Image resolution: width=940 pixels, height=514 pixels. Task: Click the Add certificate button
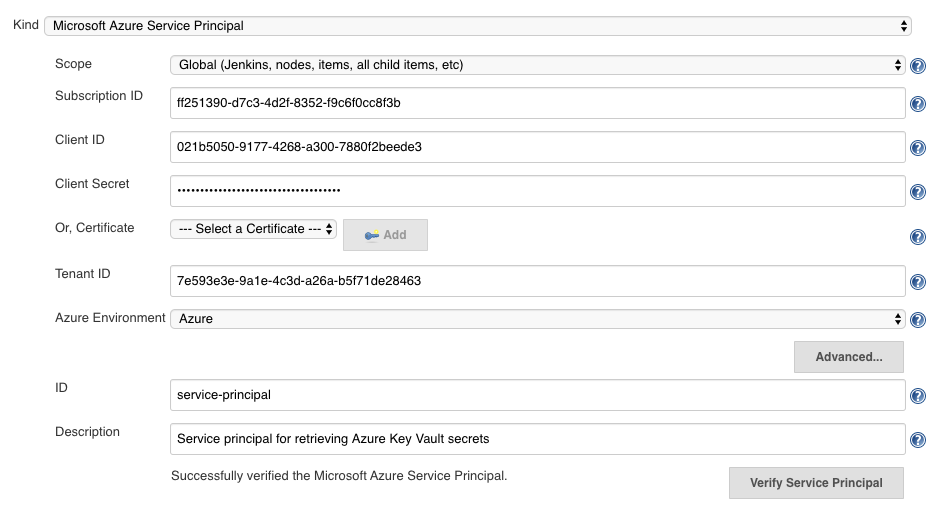(385, 235)
